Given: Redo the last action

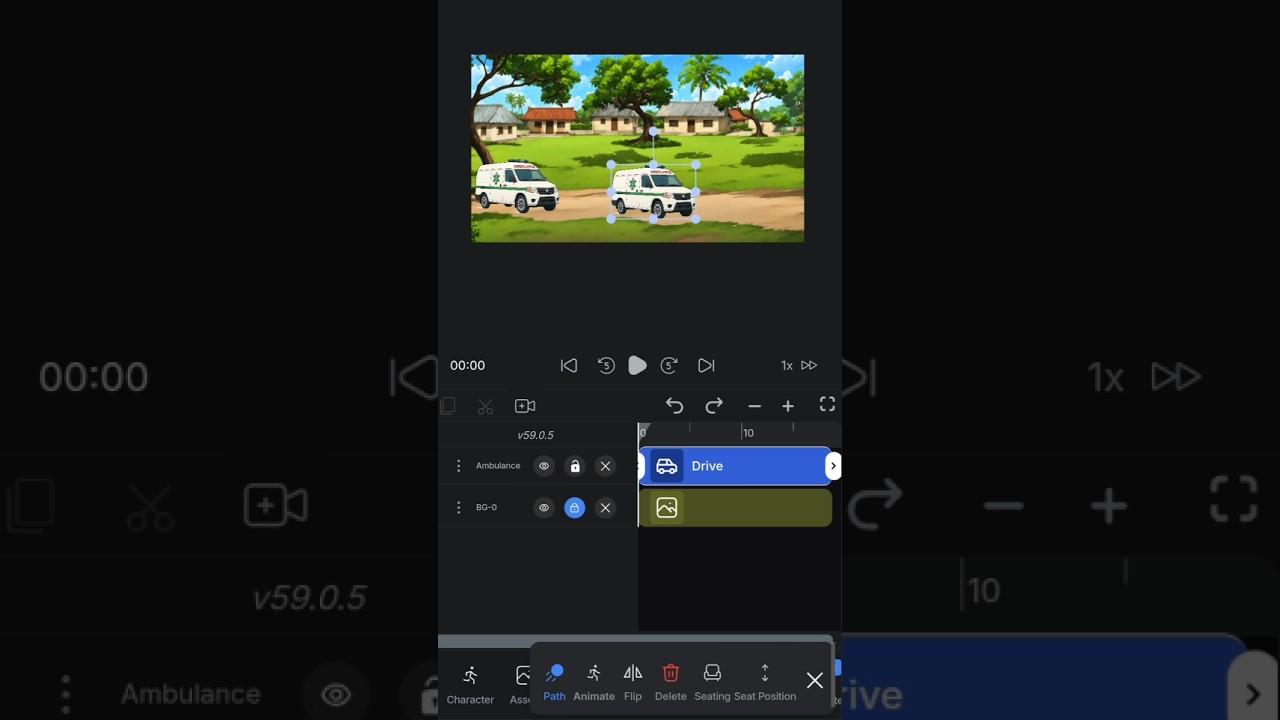Looking at the screenshot, I should pyautogui.click(x=714, y=405).
